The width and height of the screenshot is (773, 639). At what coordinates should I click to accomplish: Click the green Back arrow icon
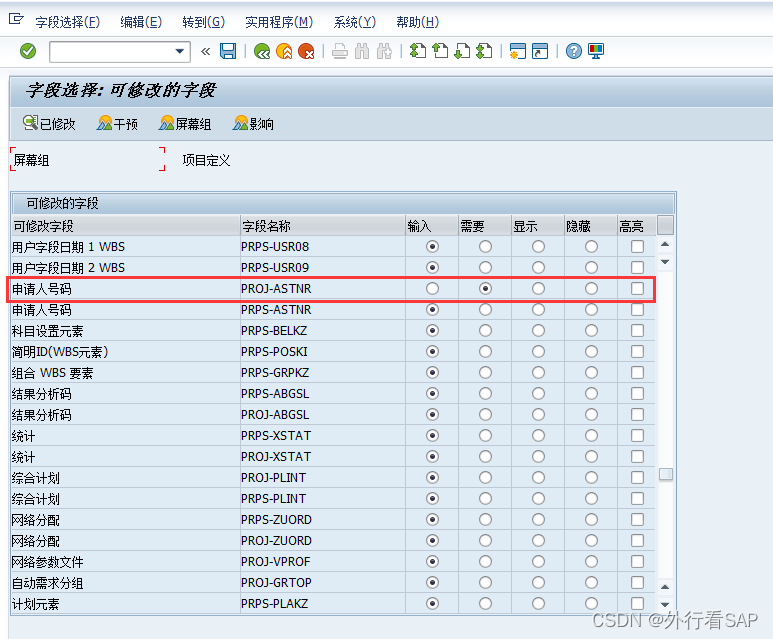(x=262, y=51)
